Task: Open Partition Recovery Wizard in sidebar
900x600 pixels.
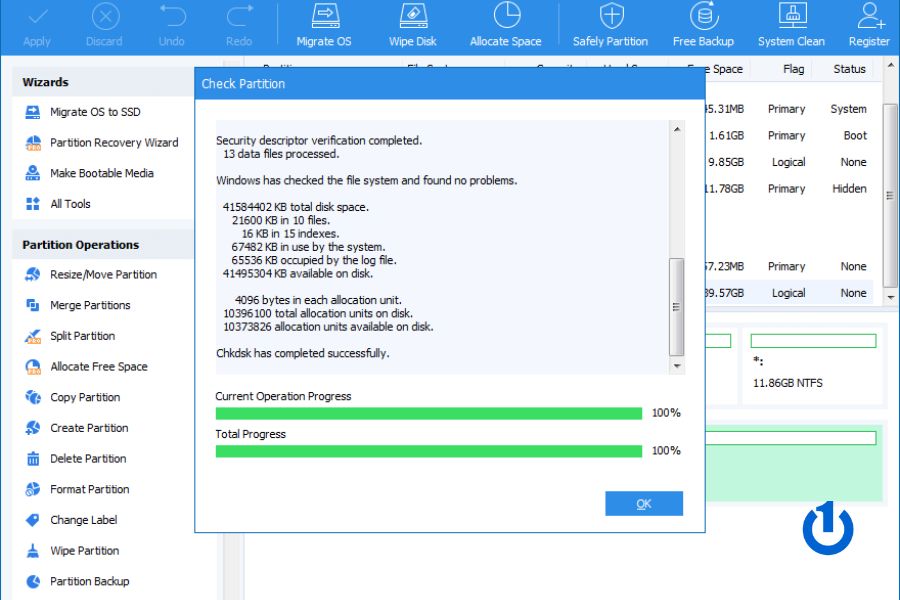Action: point(113,143)
